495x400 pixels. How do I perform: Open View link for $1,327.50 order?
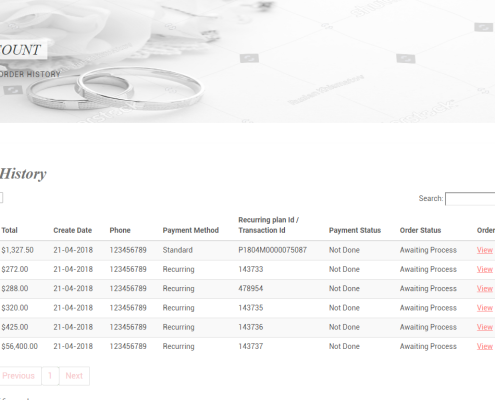coord(485,250)
